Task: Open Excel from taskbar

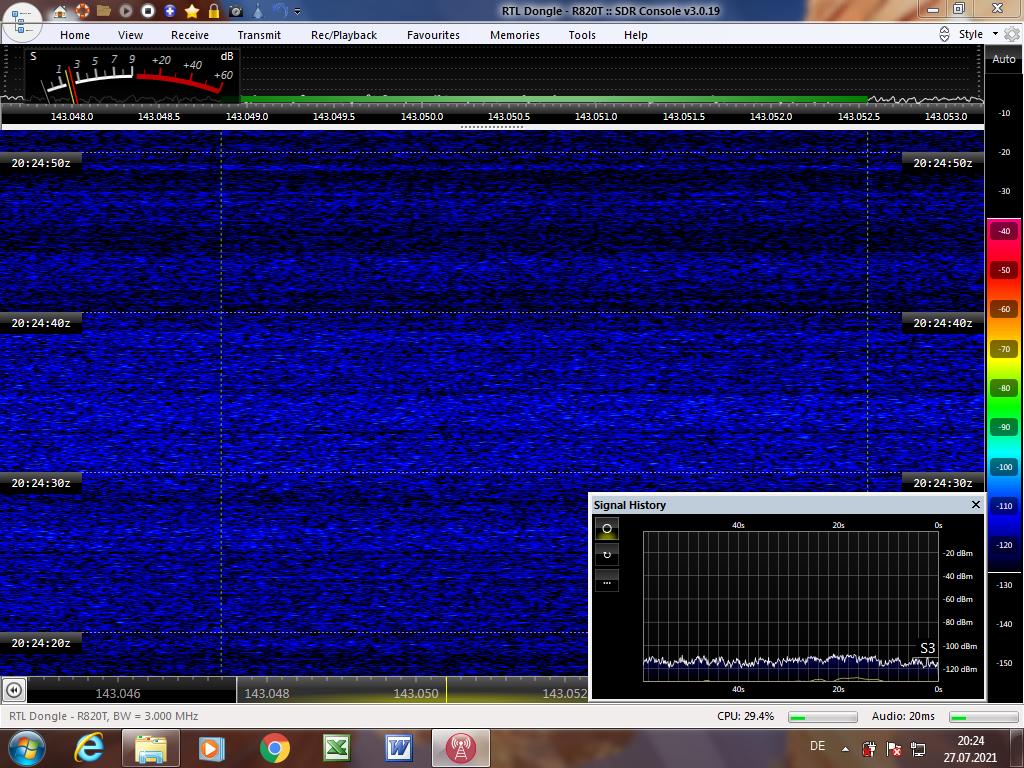Action: point(337,748)
